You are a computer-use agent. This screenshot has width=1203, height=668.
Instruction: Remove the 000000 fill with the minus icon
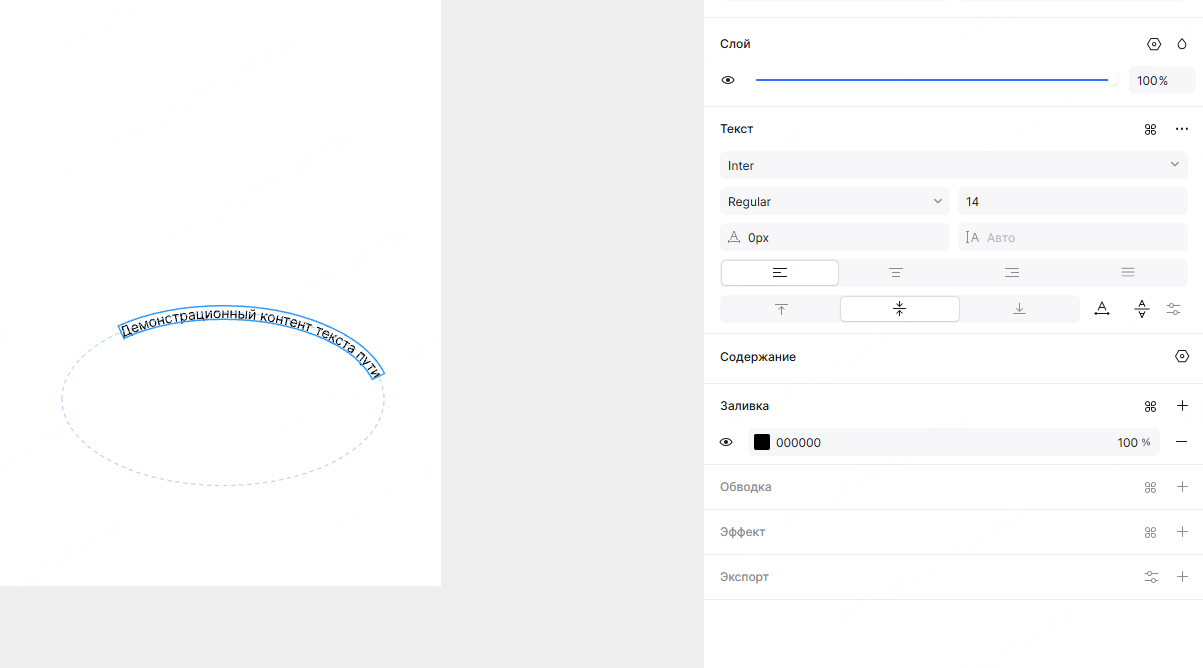[x=1182, y=442]
